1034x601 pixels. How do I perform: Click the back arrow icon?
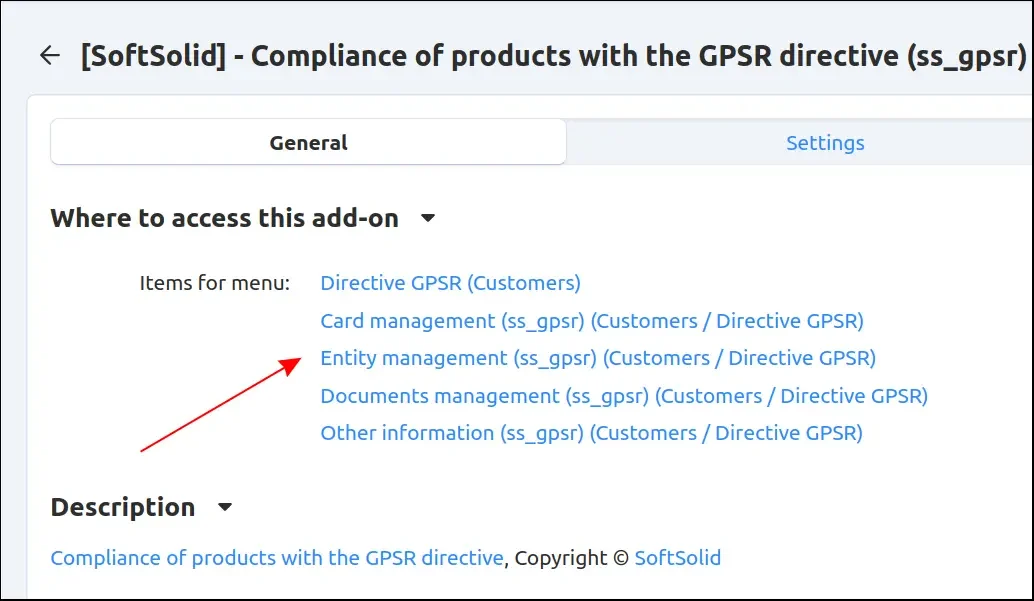tap(50, 56)
